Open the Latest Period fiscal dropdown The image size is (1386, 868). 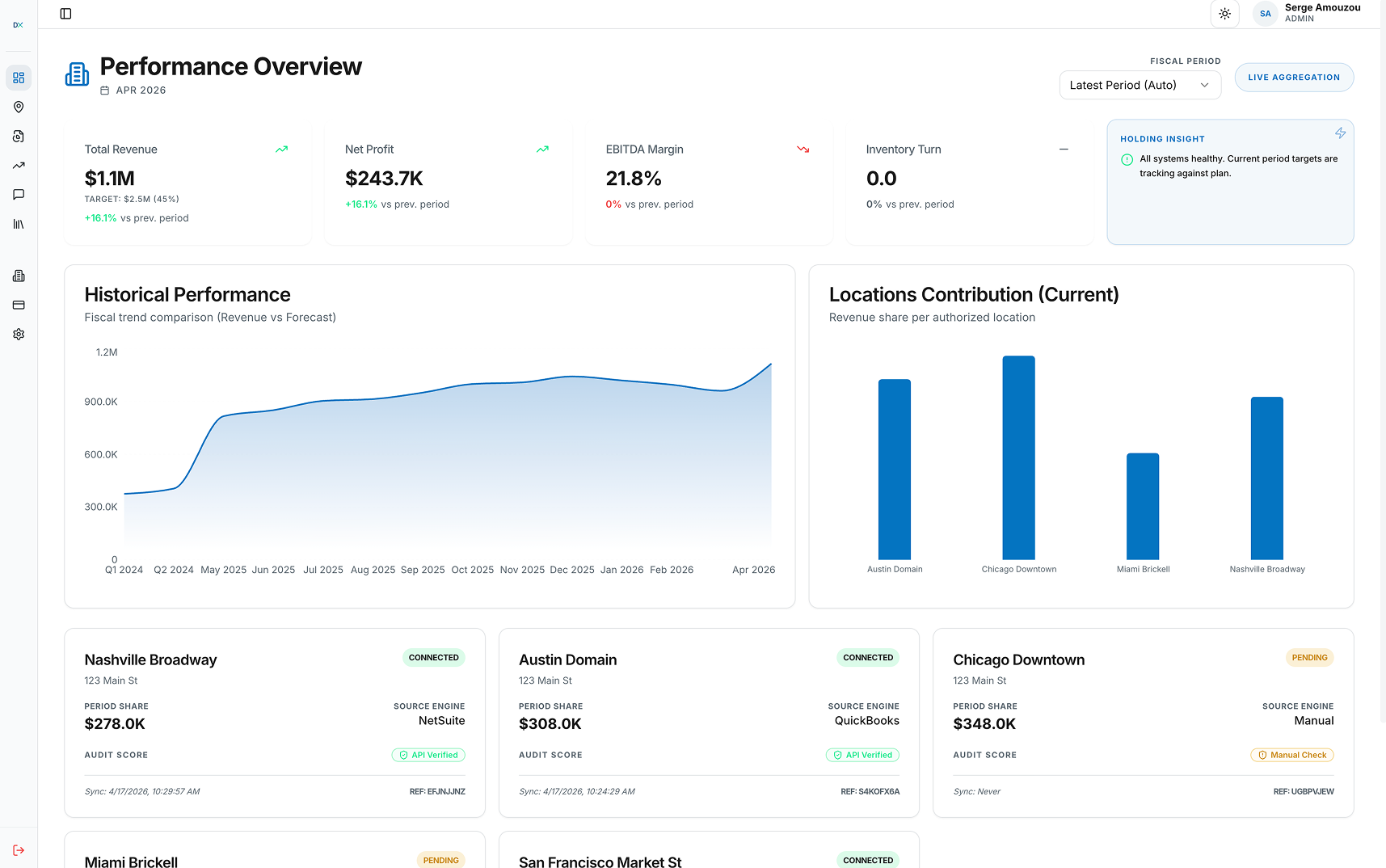[x=1140, y=85]
